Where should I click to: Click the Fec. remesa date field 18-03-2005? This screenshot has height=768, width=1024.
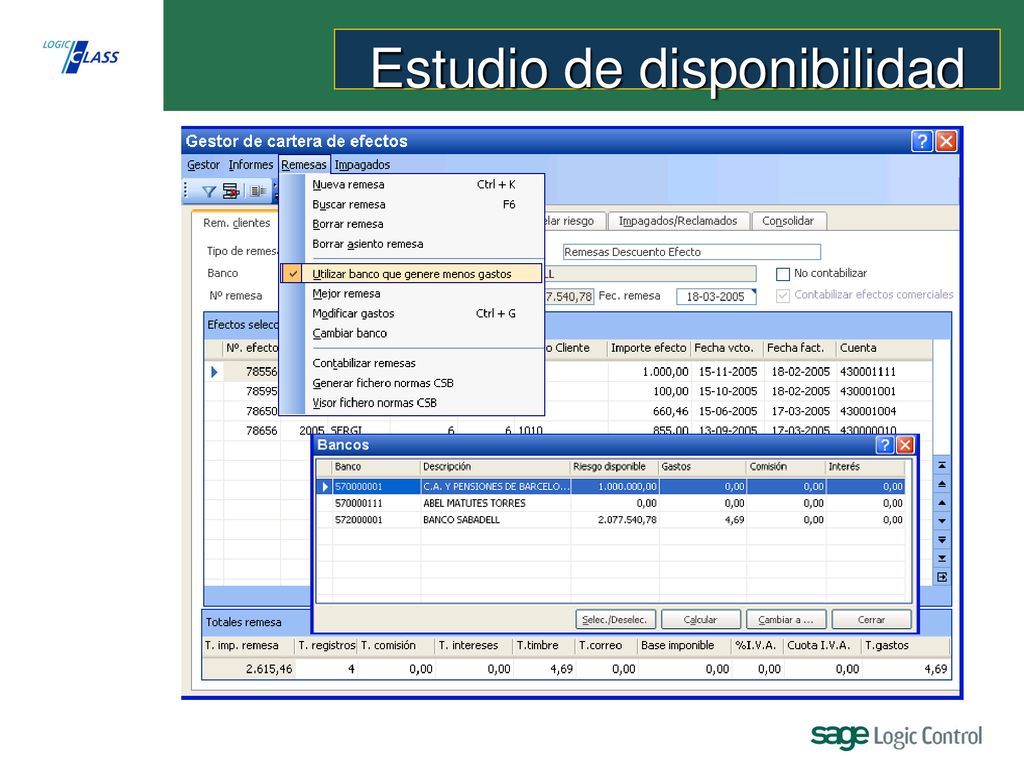point(714,296)
